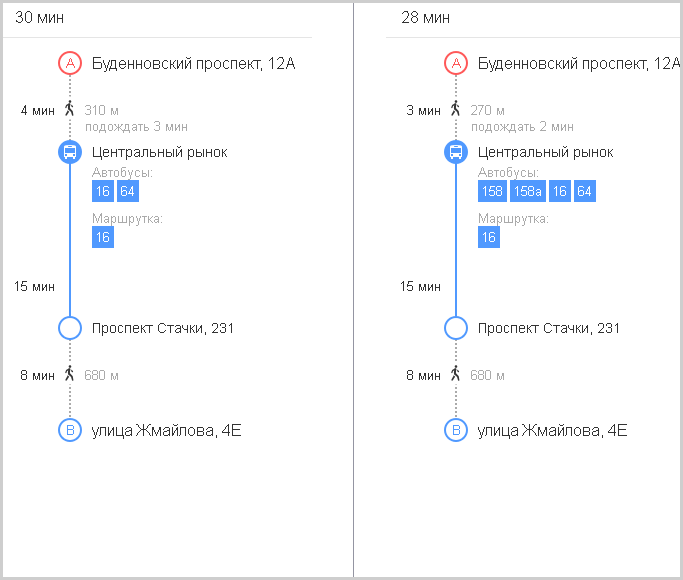Click the blue bus stop icon in the 28 мин route
Screen dimensions: 683x580
[x=456, y=152]
